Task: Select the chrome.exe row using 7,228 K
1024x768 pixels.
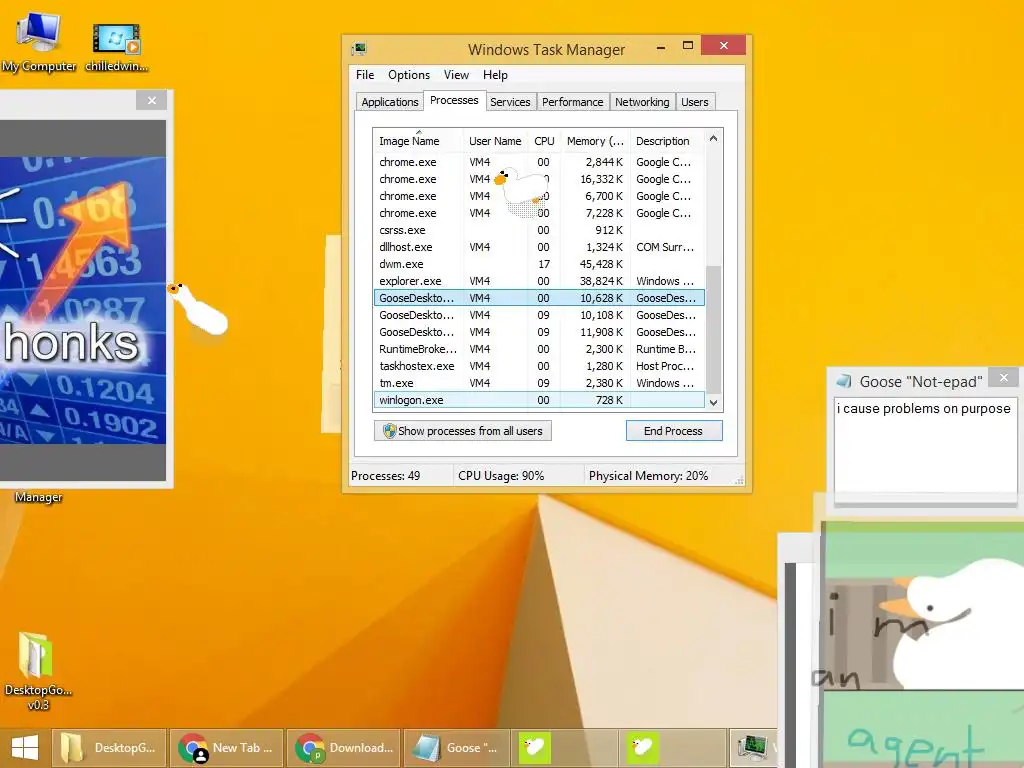Action: pyautogui.click(x=539, y=213)
